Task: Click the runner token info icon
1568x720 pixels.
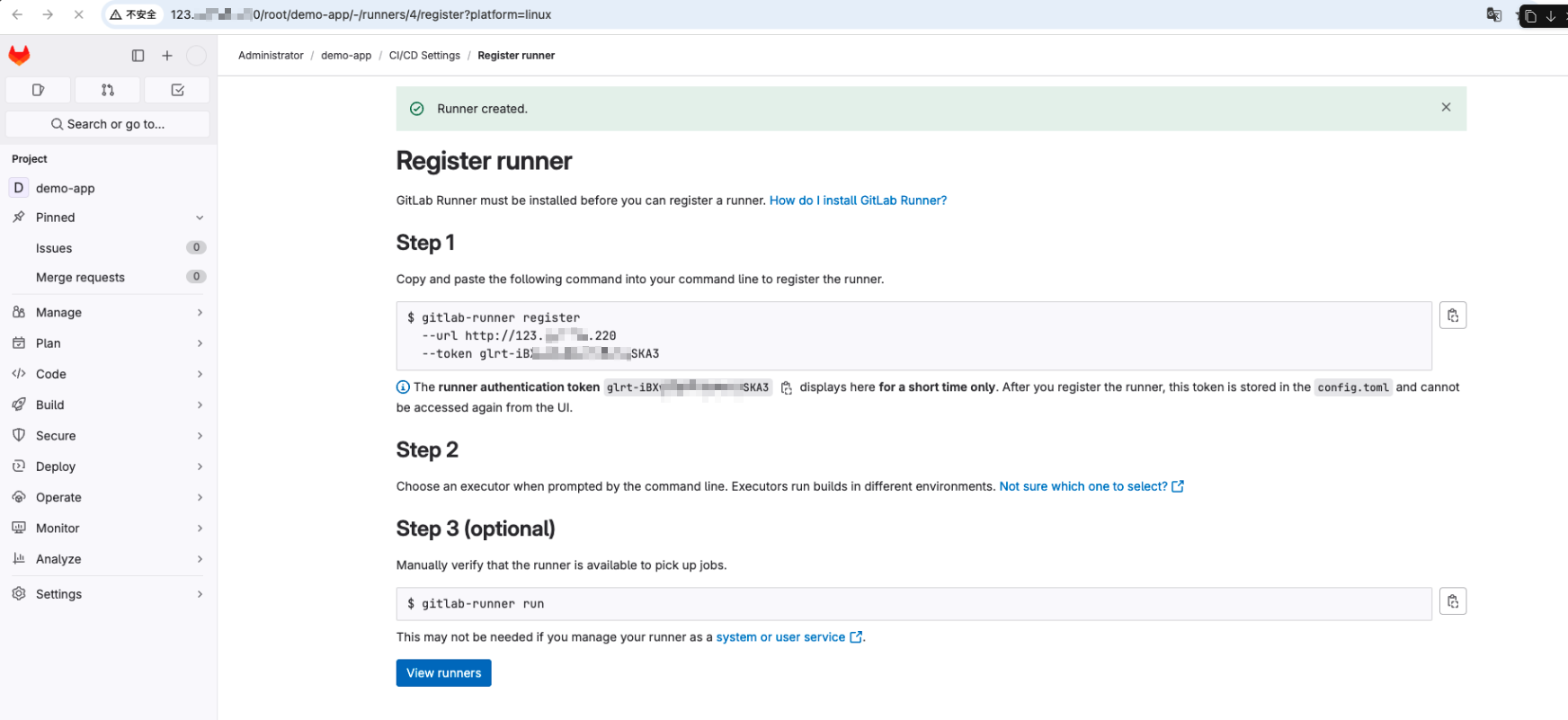Action: (x=403, y=387)
